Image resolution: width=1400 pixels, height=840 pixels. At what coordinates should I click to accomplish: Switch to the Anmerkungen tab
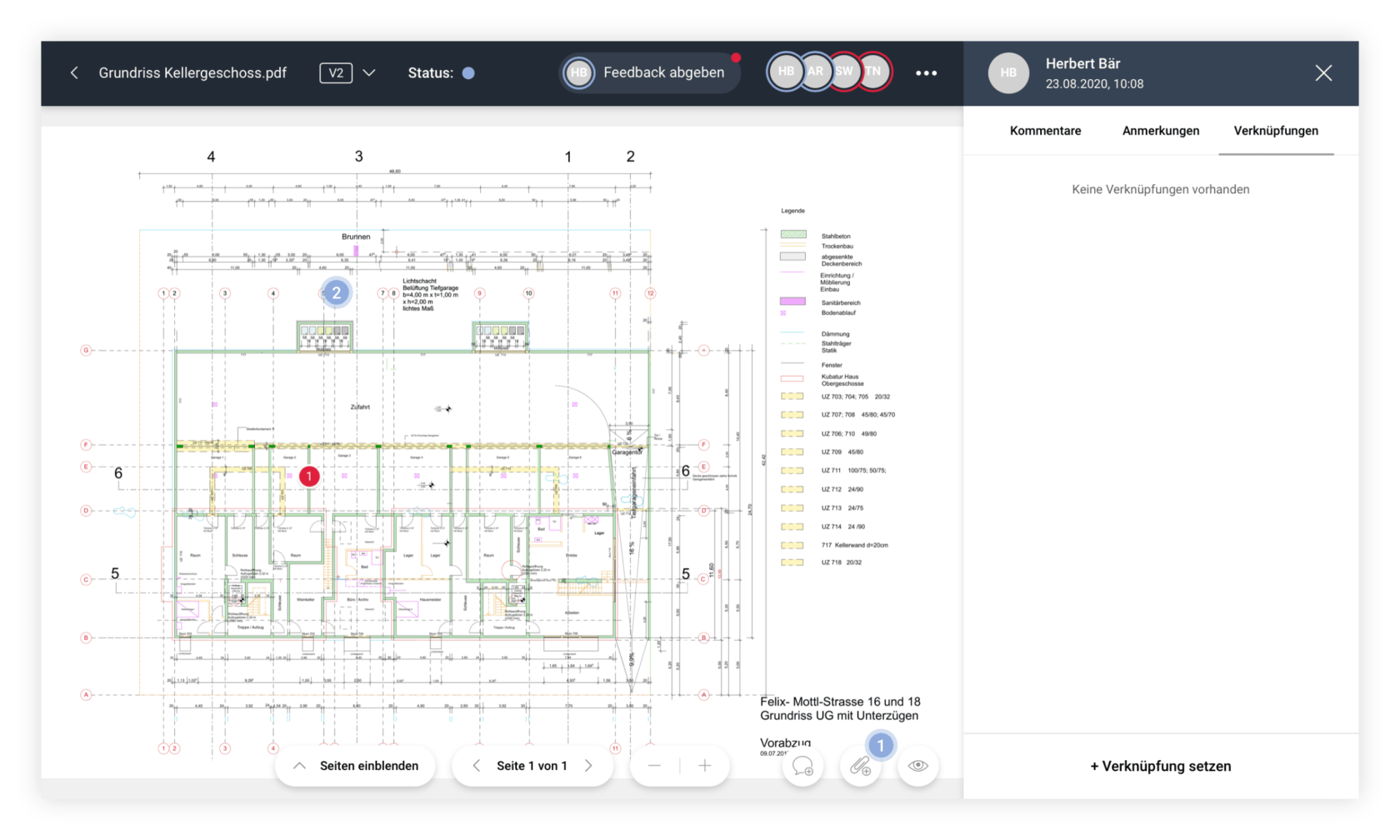click(1161, 131)
